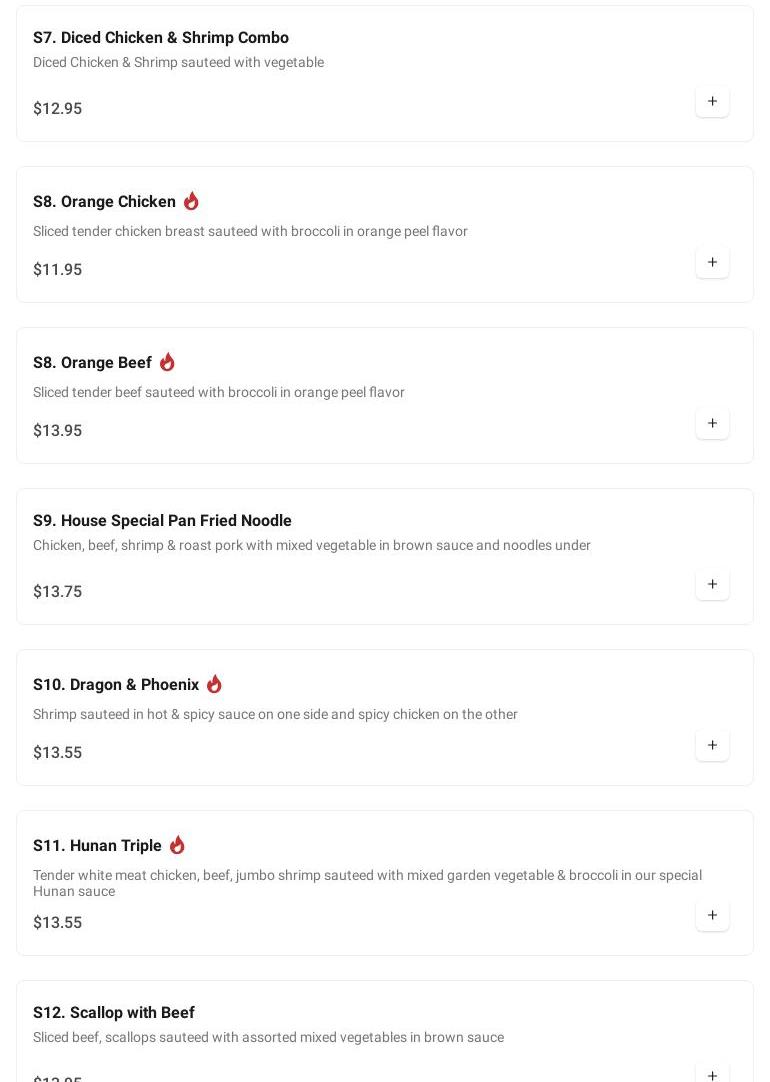
Task: Click the Hunan Triple description text
Action: (x=367, y=883)
